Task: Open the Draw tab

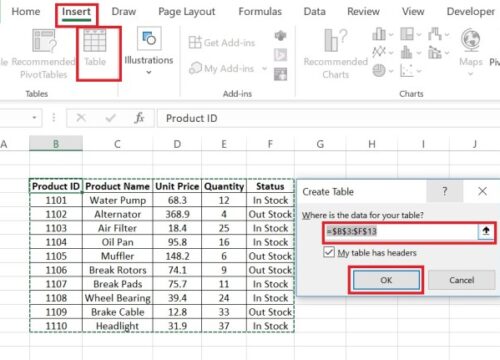Action: 124,12
